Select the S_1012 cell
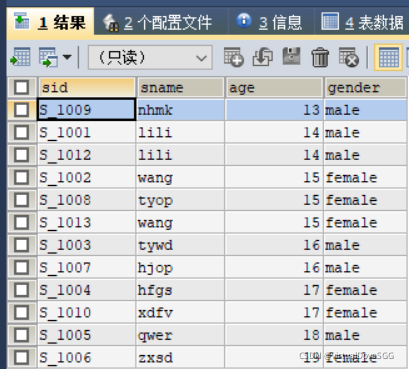Screen dimensions: 409x369 (x=86, y=155)
